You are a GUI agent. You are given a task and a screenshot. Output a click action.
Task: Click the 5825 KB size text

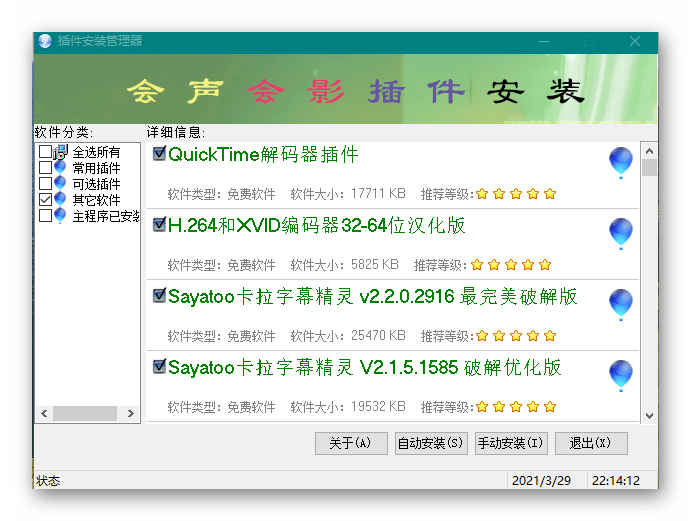(x=375, y=264)
